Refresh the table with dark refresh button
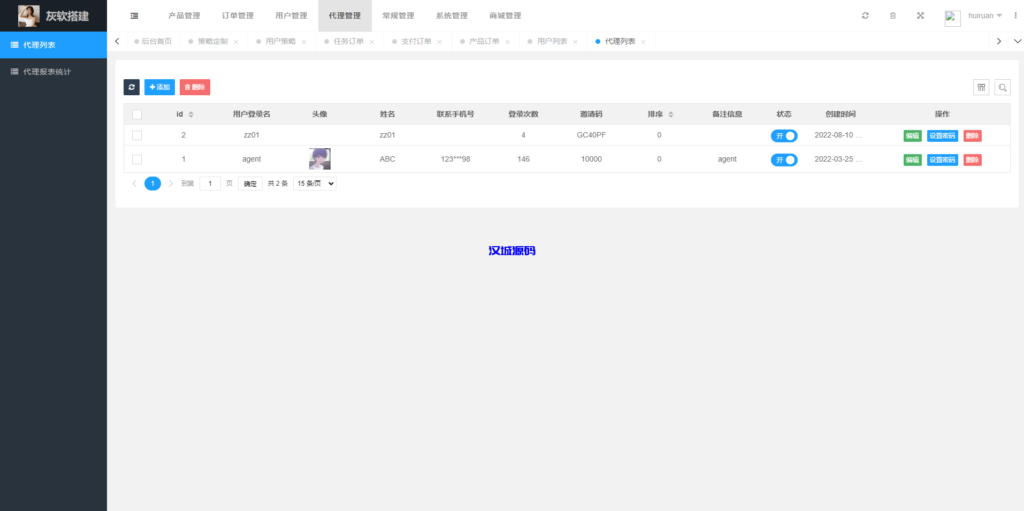 pyautogui.click(x=131, y=87)
